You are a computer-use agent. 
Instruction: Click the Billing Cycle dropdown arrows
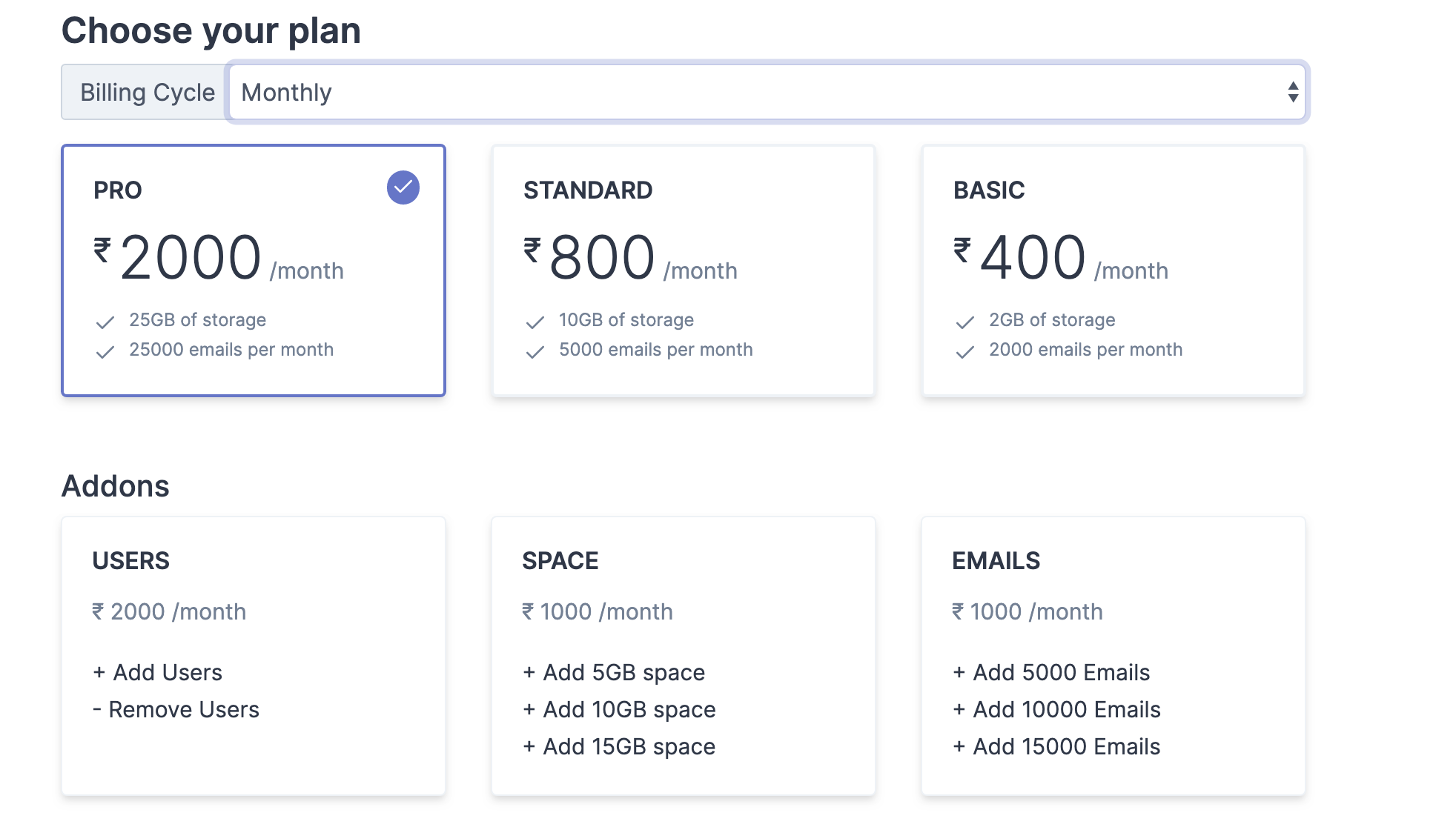[1293, 93]
